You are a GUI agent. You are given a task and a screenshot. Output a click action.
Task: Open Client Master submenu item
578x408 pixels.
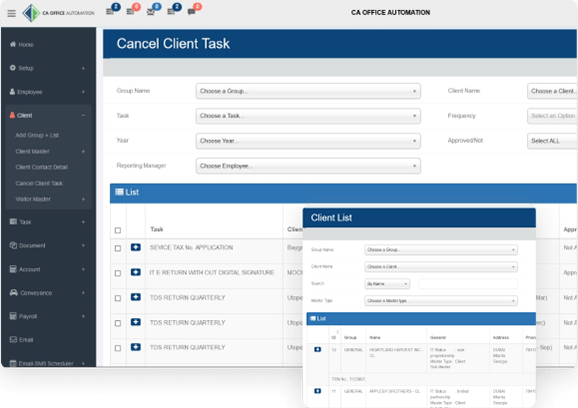coord(32,151)
